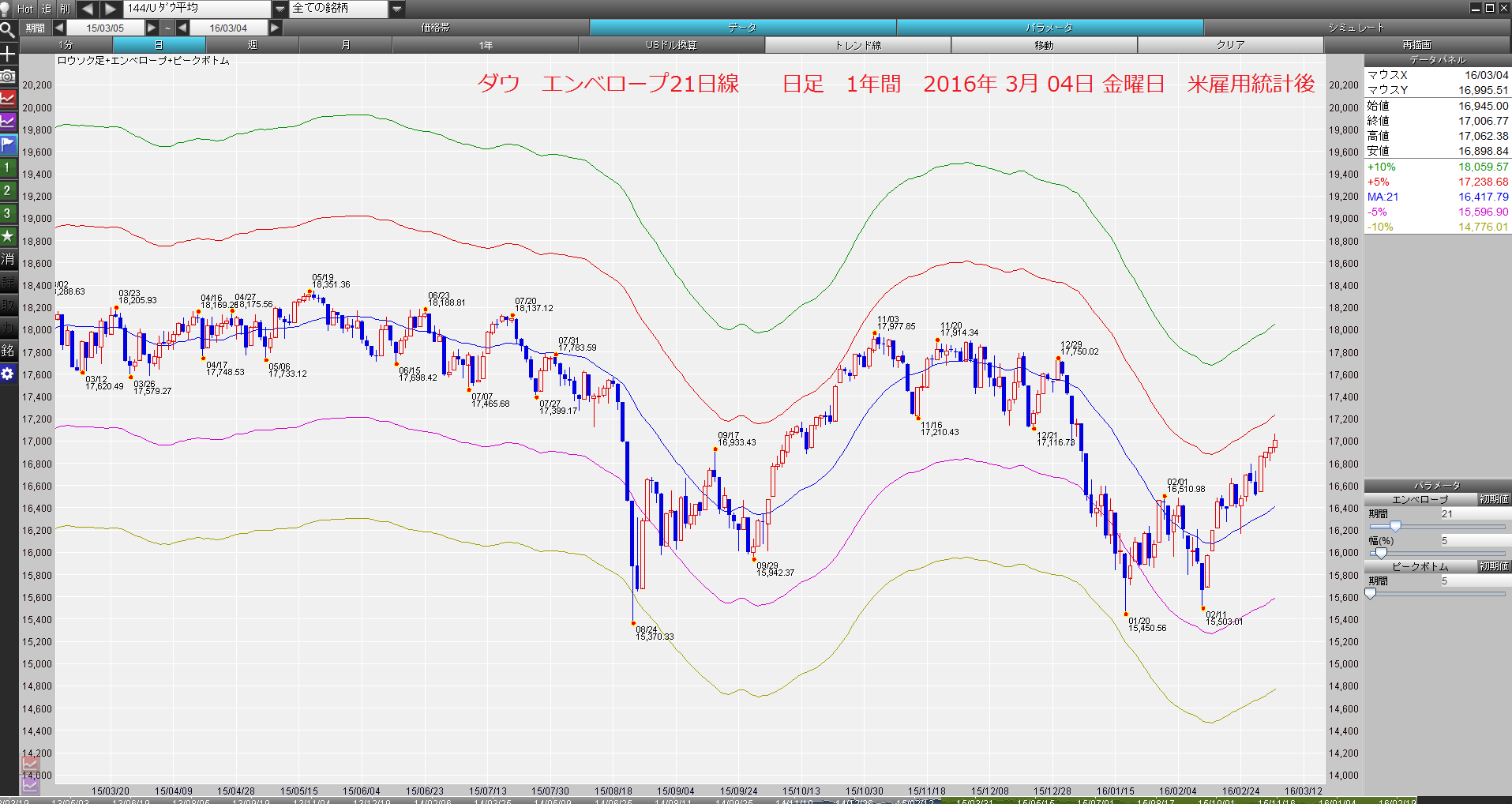Click the 幅(%) value field
The image size is (1512, 804).
[1475, 540]
